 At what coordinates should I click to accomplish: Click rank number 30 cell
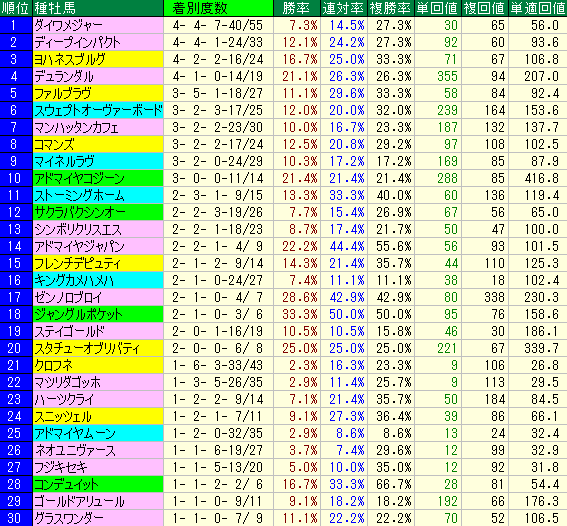coord(16,518)
